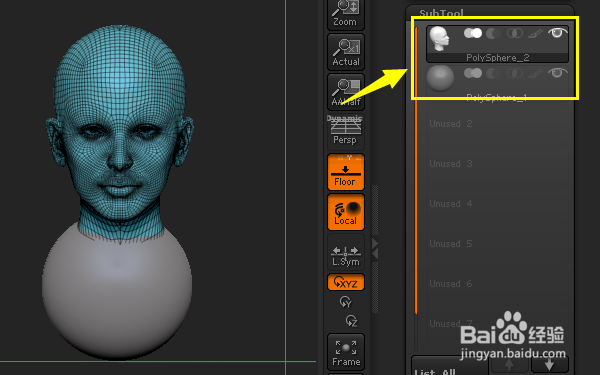Hide the PolySphere_1 subtool
This screenshot has width=600, height=375.
pyautogui.click(x=557, y=73)
